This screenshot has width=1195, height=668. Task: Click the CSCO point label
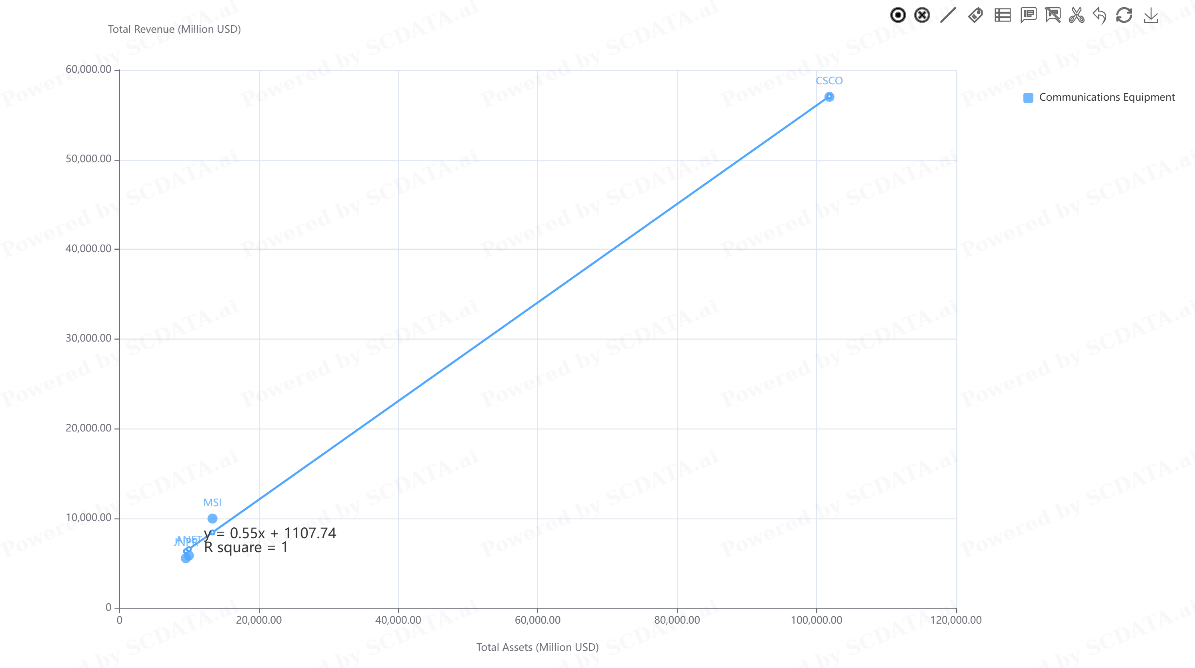829,81
